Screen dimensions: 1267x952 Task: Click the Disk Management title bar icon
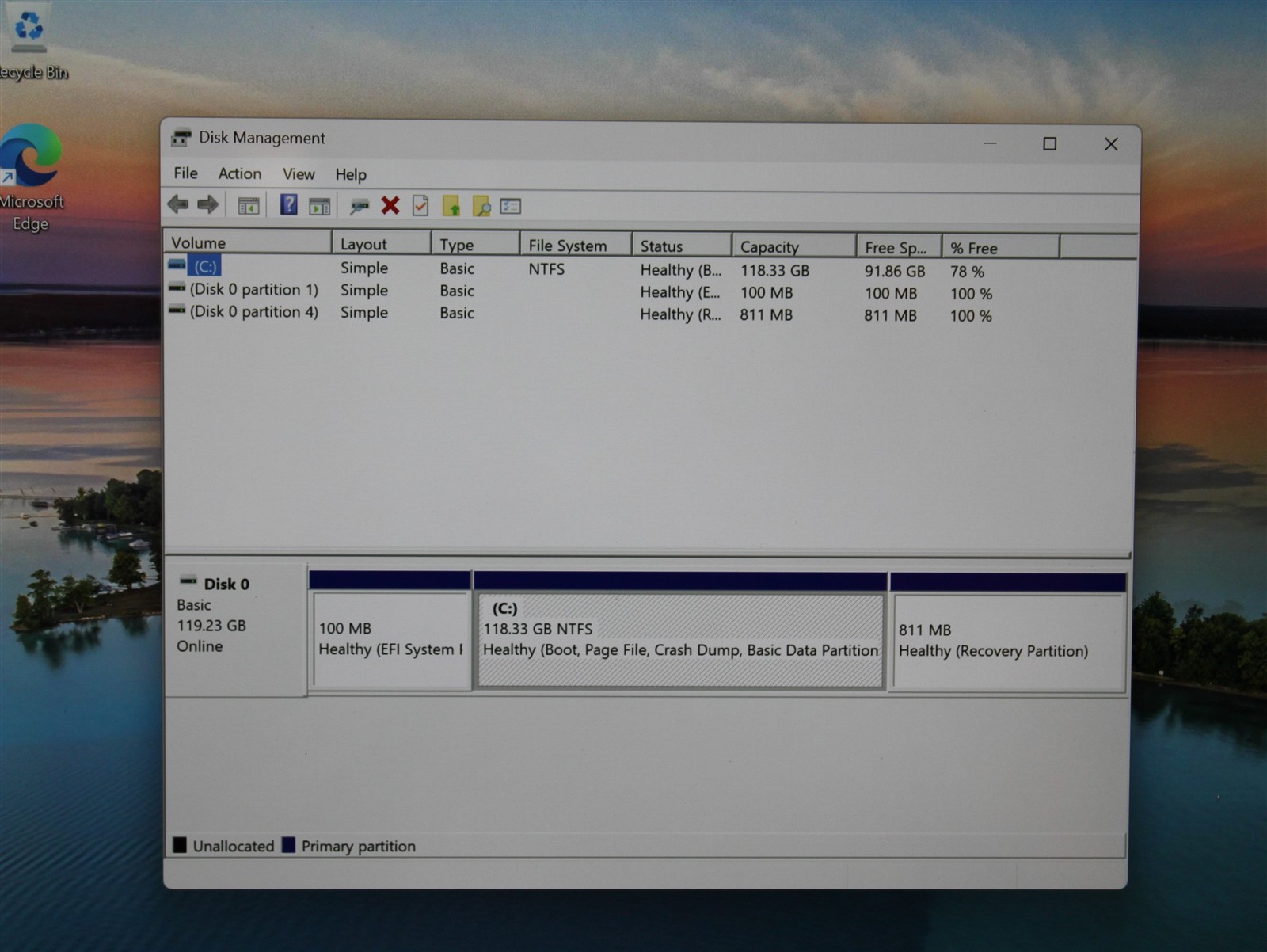tap(181, 137)
